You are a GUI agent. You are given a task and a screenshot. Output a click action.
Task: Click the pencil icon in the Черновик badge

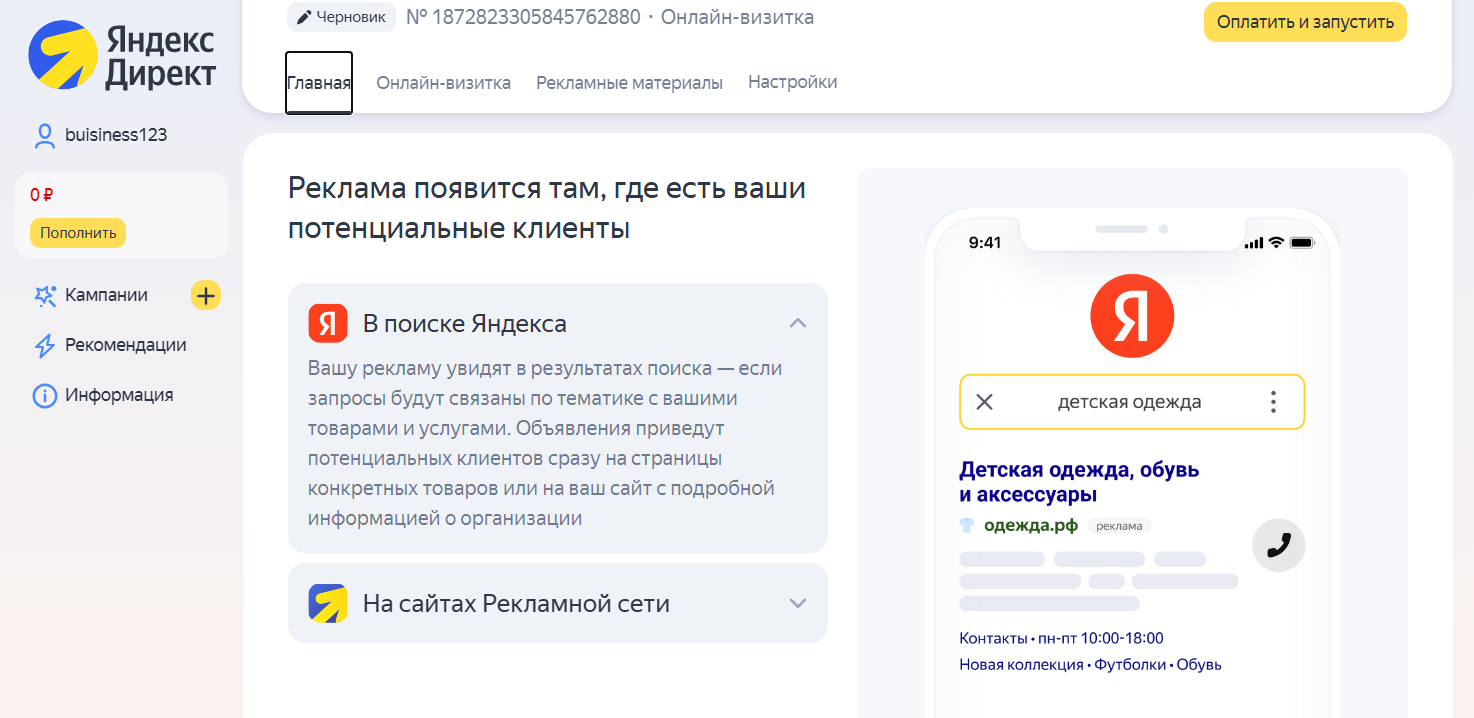tap(304, 17)
